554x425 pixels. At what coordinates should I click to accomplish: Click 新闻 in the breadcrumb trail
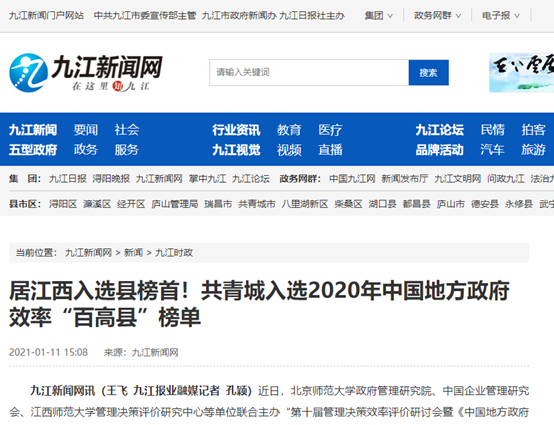133,253
